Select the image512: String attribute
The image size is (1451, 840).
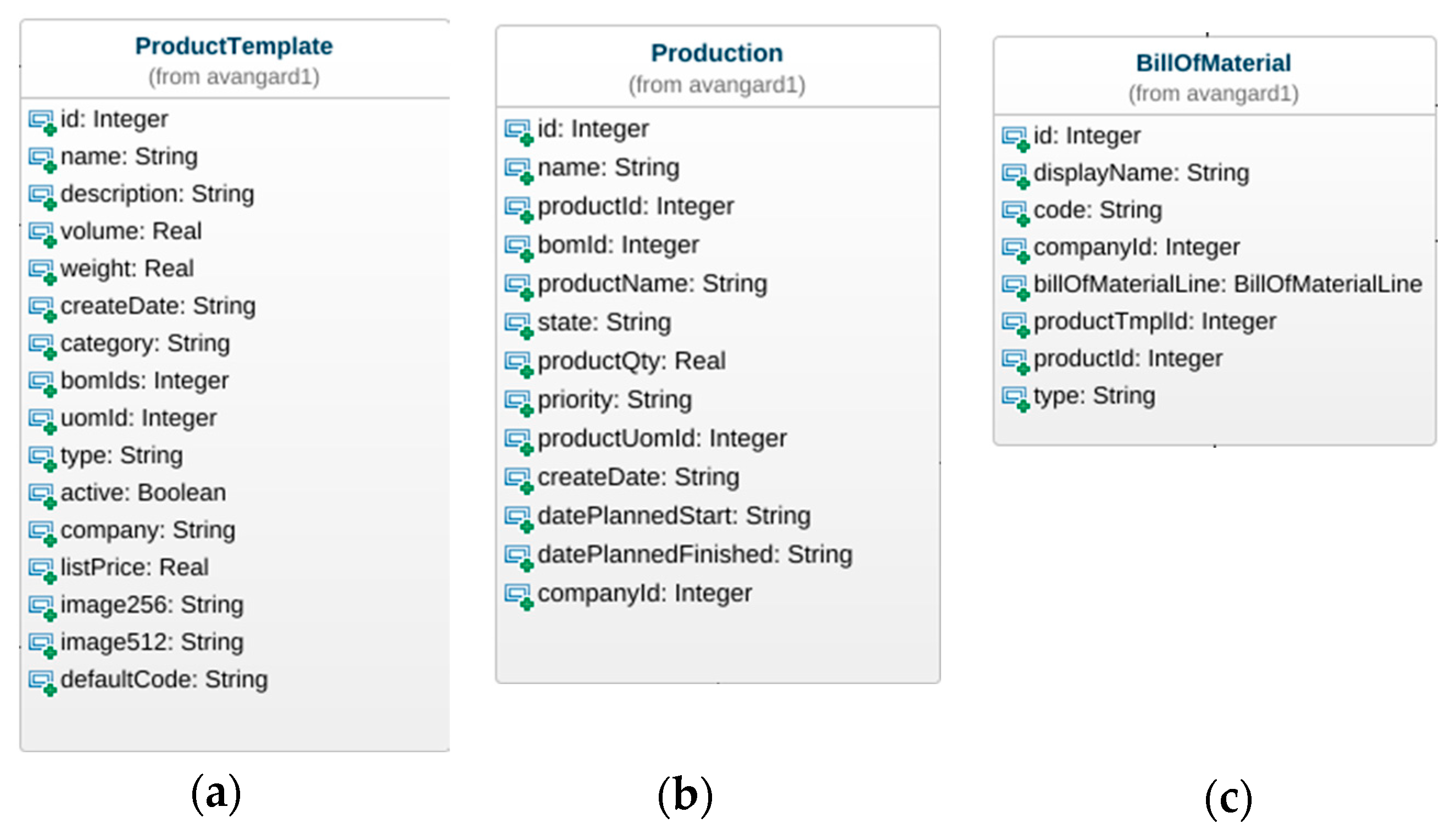(152, 643)
